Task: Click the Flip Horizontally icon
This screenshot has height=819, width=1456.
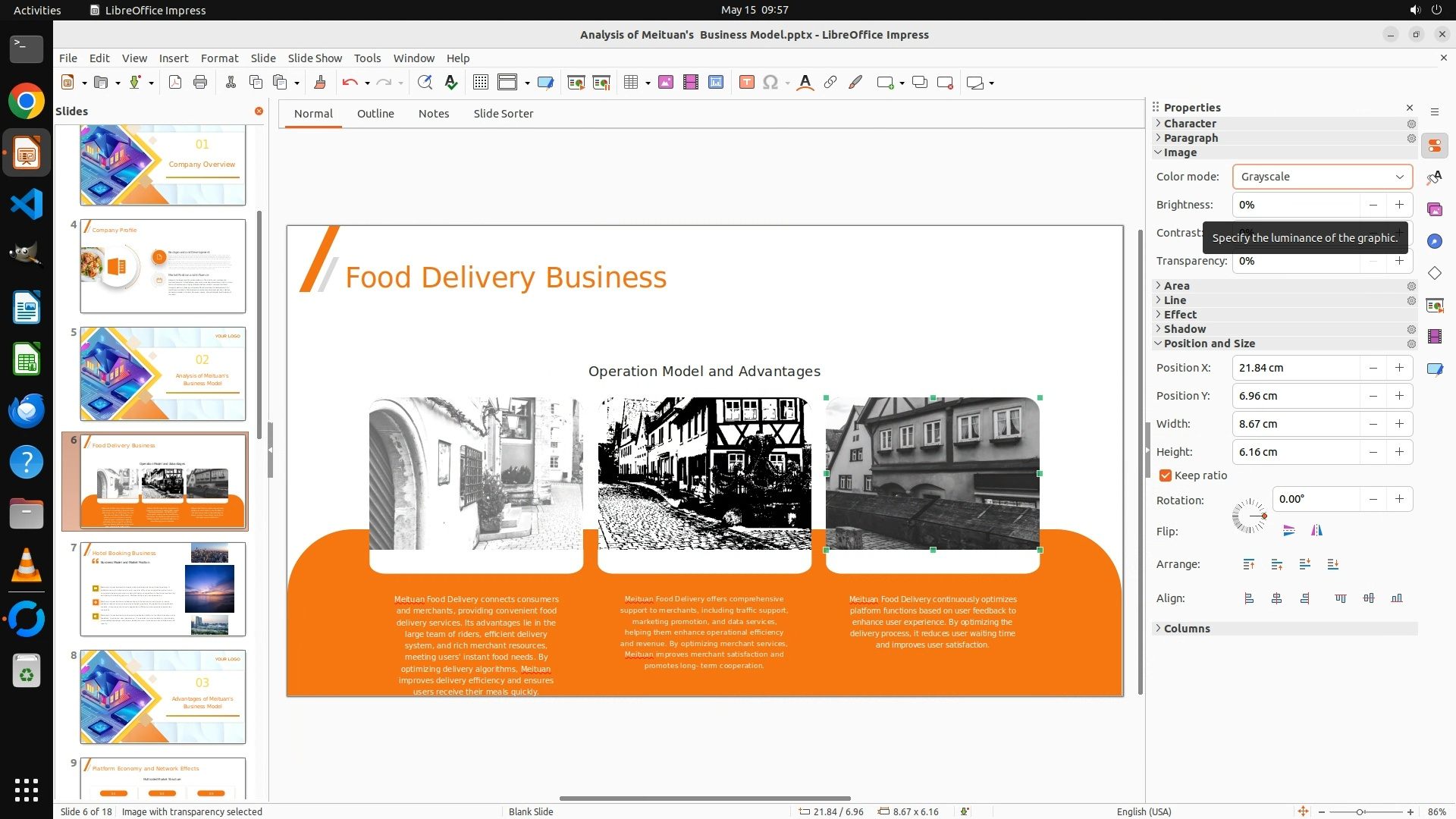Action: click(1316, 531)
